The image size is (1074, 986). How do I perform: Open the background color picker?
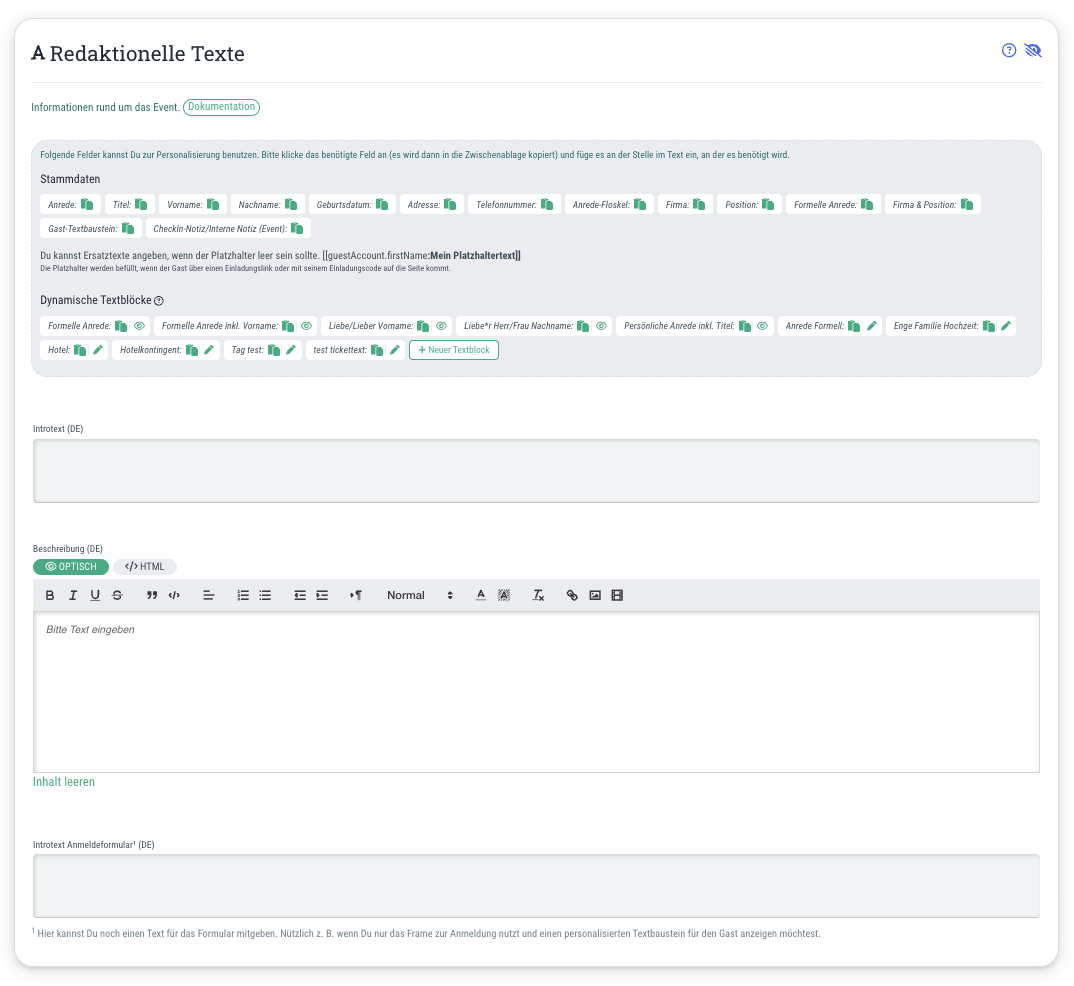click(x=503, y=595)
